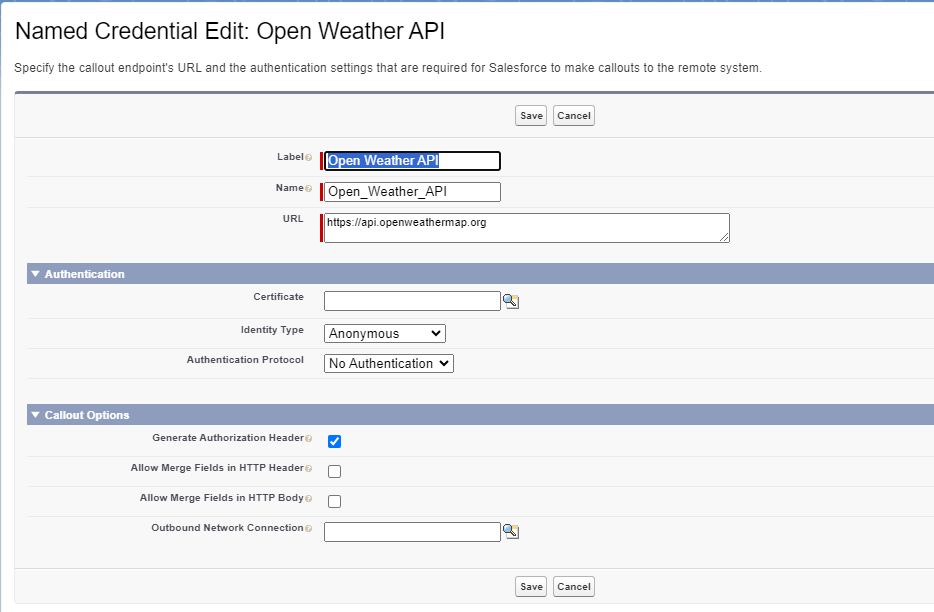Show help for Allow Merge Fields in HTTP Body
Viewport: 934px width, 612px height.
tap(309, 499)
